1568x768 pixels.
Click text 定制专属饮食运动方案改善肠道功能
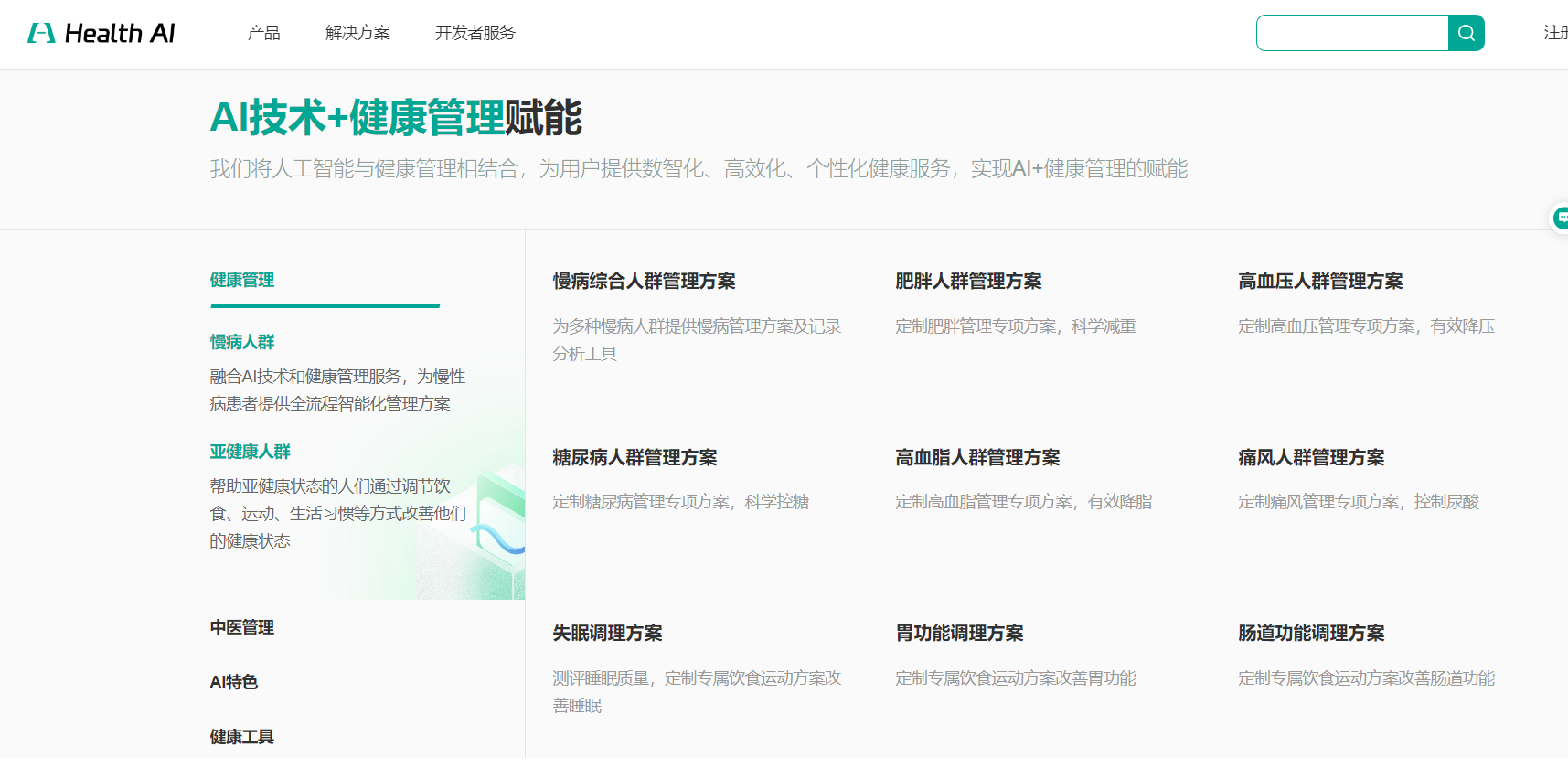click(x=1367, y=678)
